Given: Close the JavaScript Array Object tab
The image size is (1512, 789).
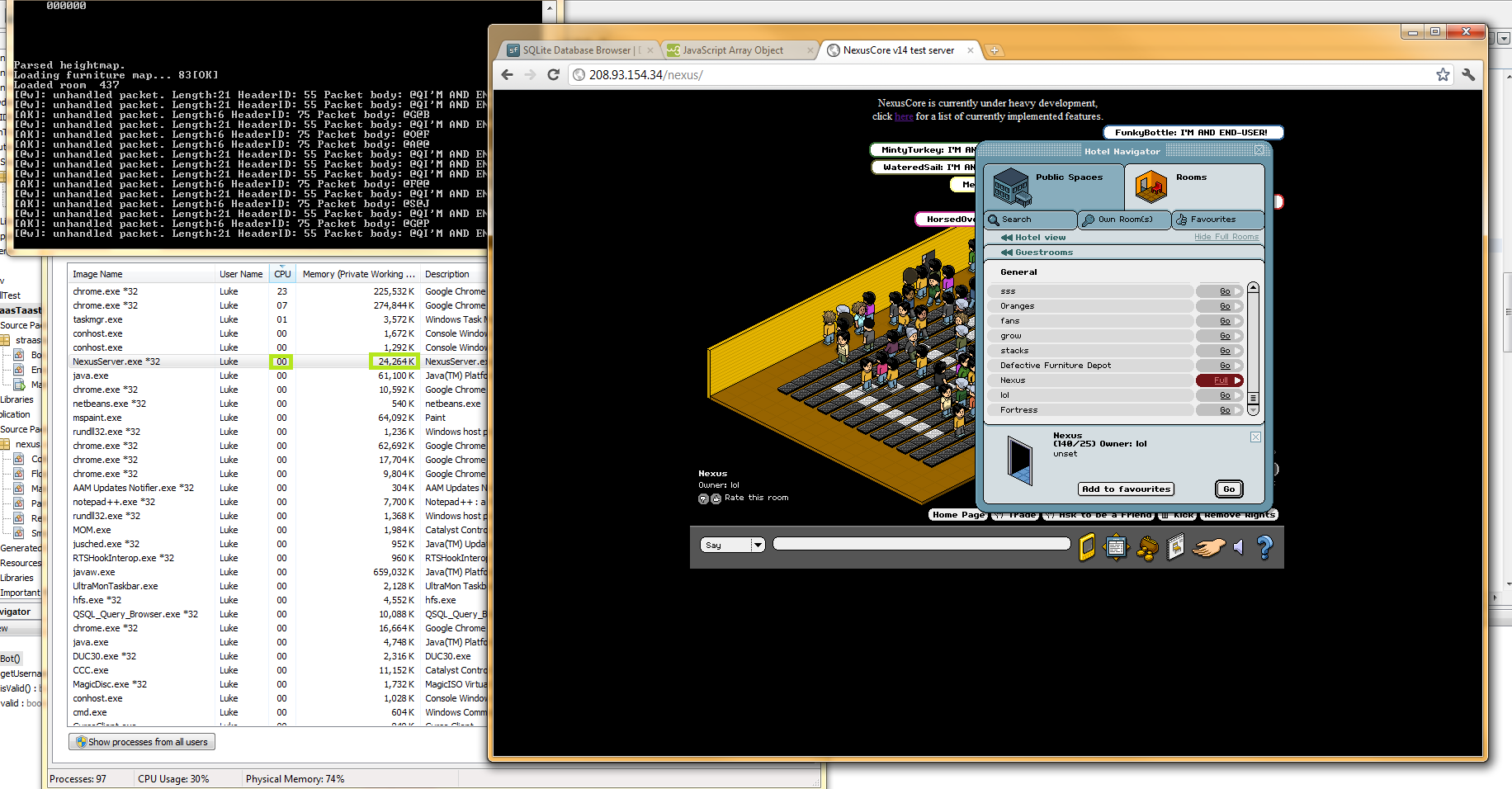Looking at the screenshot, I should click(x=810, y=50).
